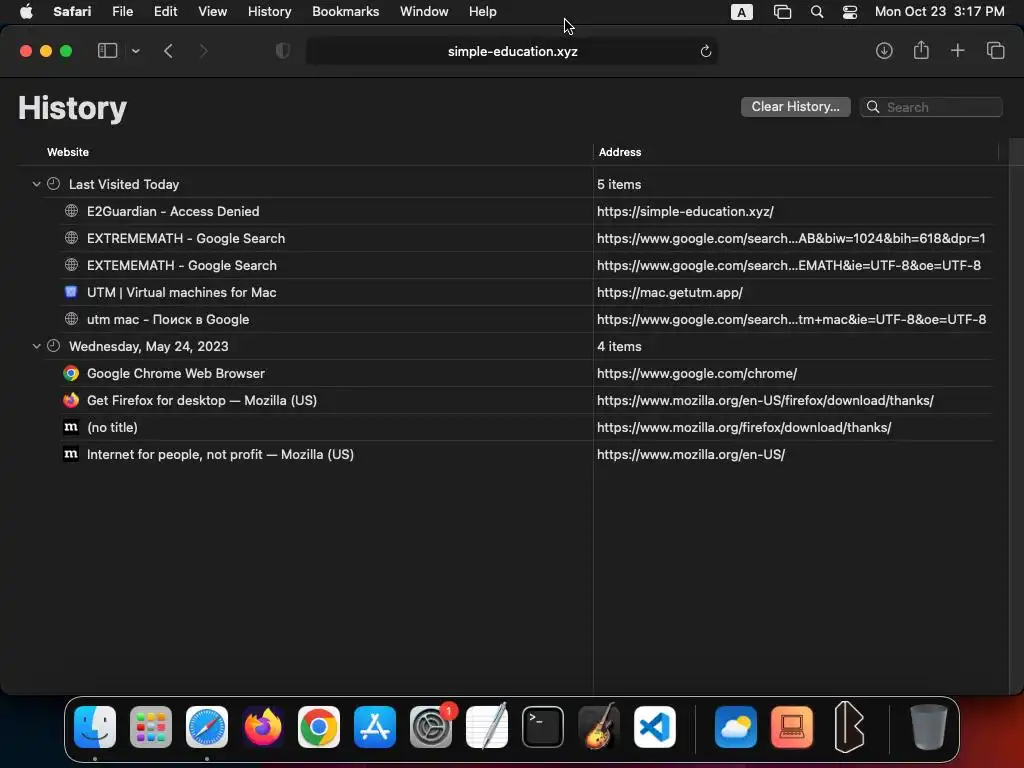This screenshot has height=768, width=1024.
Task: Open Launchpad from the Dock
Action: pyautogui.click(x=151, y=727)
